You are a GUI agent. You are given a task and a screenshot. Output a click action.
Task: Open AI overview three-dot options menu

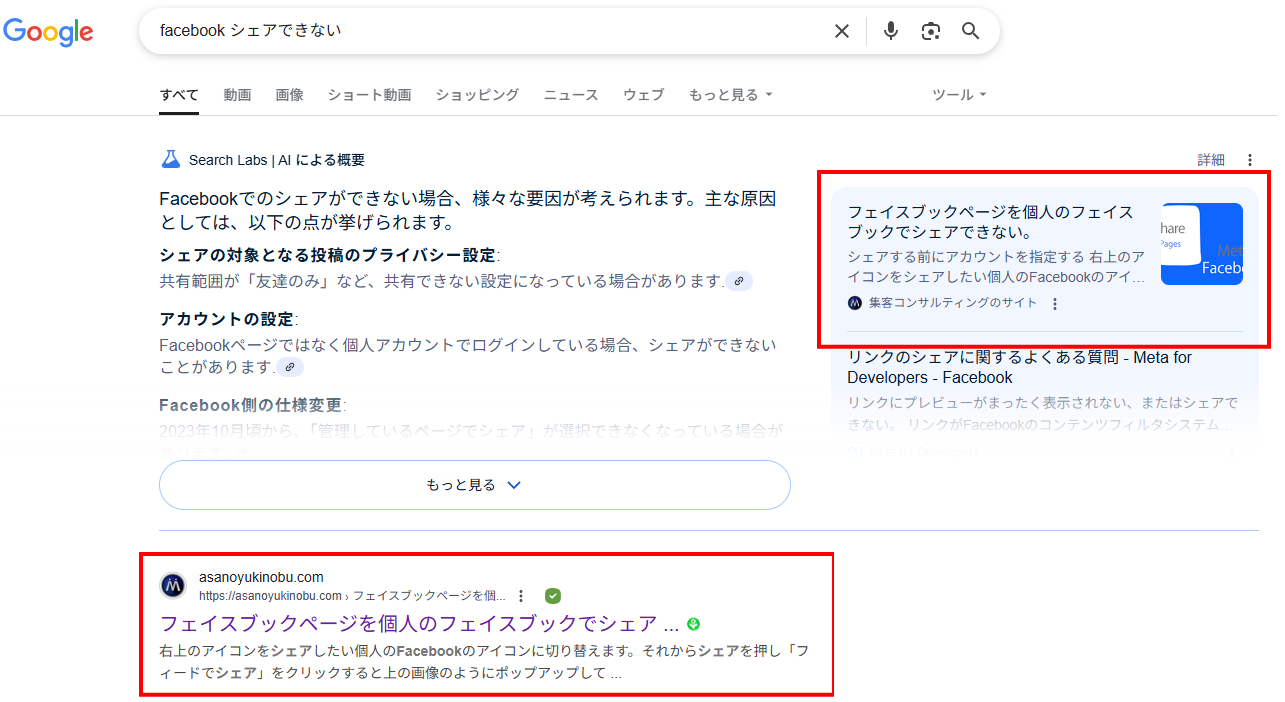coord(1249,160)
